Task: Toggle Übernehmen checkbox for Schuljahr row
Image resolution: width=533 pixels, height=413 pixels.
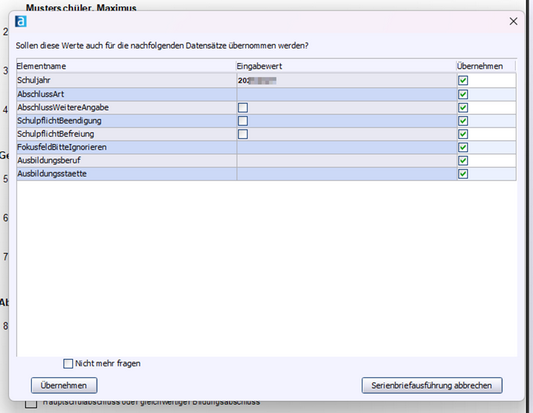Action: point(463,81)
